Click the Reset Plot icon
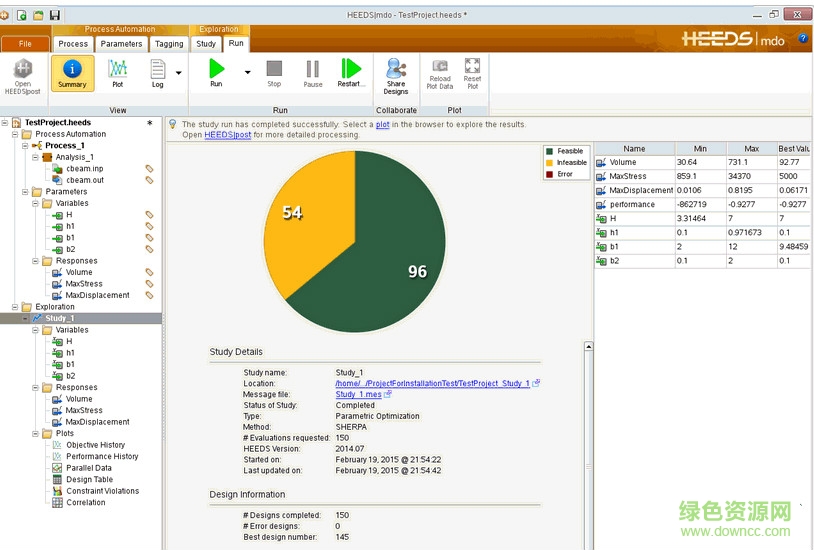Image resolution: width=814 pixels, height=550 pixels. click(x=472, y=73)
